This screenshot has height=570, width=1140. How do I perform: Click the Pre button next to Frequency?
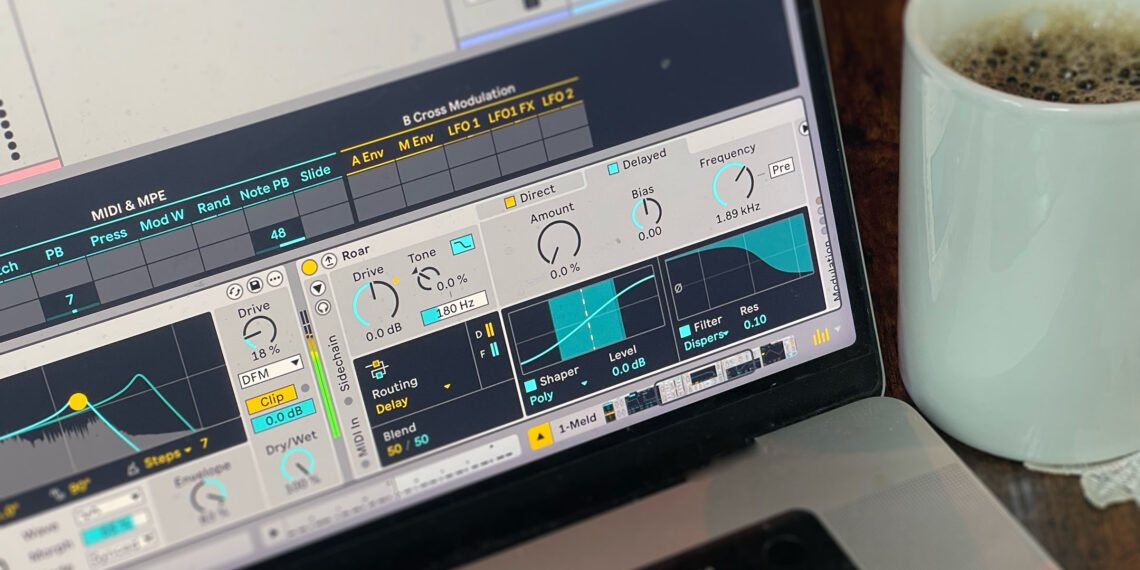click(780, 168)
